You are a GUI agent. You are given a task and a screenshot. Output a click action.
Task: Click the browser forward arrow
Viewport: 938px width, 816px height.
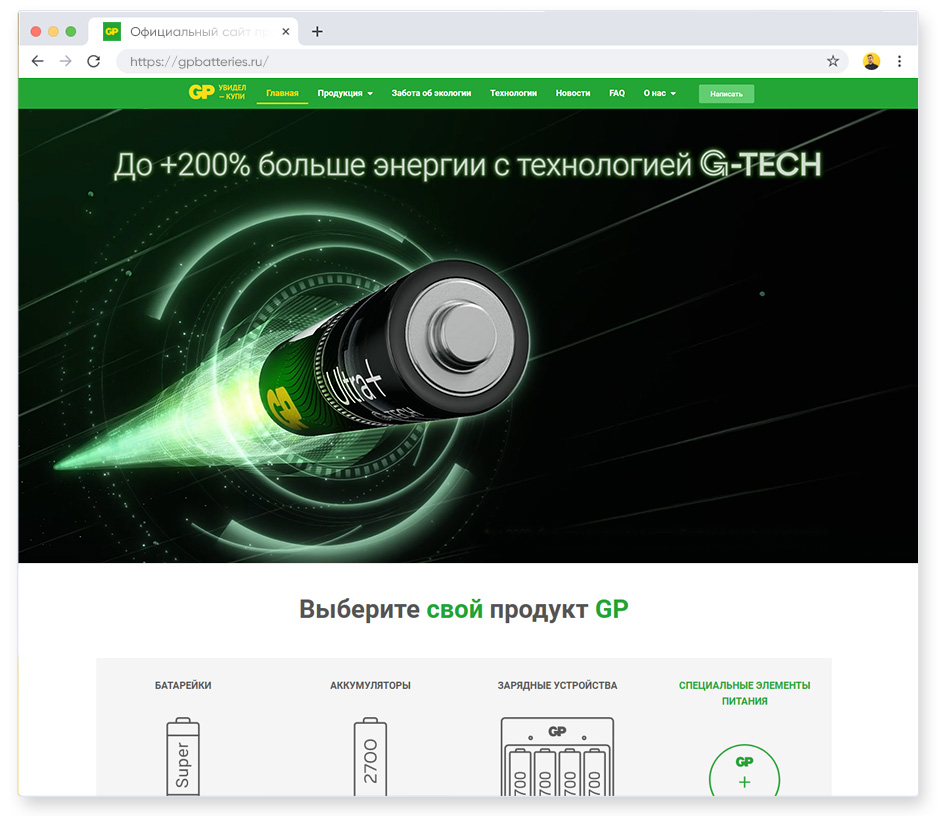66,61
